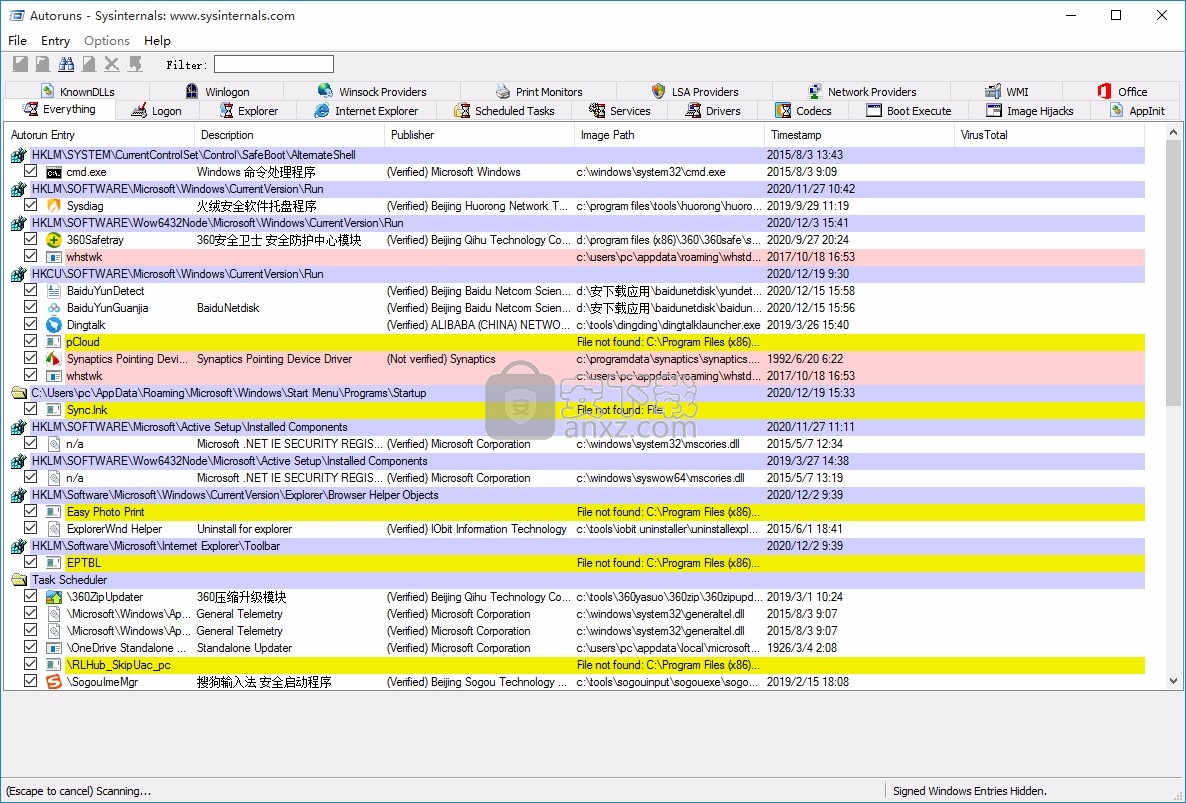Click the 360ZipUpdater entry icon

pos(54,597)
